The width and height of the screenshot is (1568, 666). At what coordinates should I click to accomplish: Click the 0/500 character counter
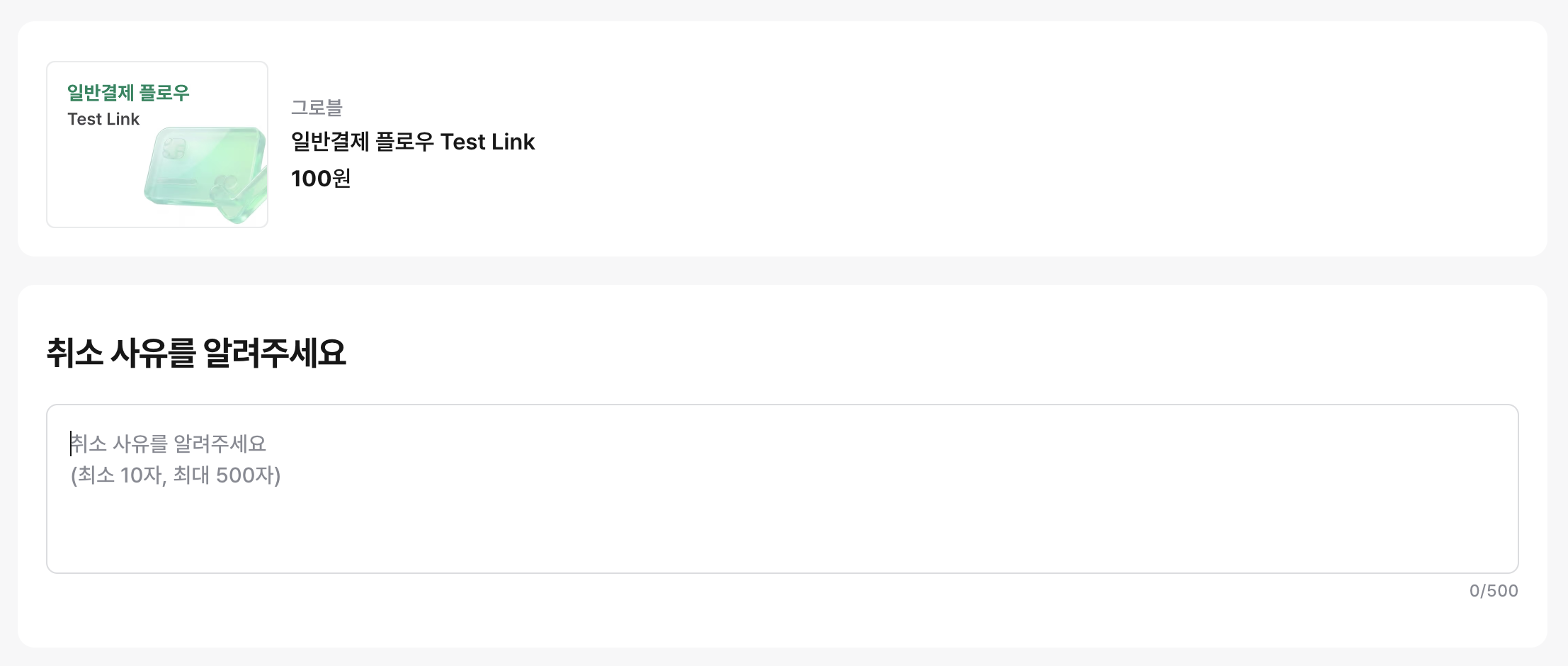pos(1494,591)
